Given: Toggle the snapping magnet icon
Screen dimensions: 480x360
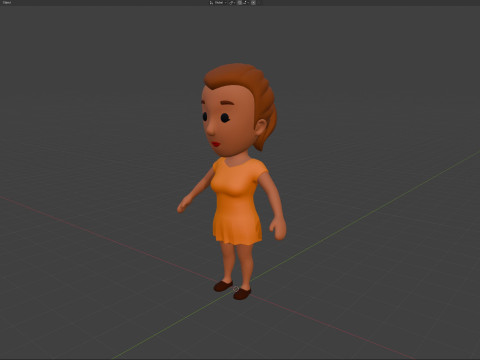Looking at the screenshot, I should tap(239, 2).
